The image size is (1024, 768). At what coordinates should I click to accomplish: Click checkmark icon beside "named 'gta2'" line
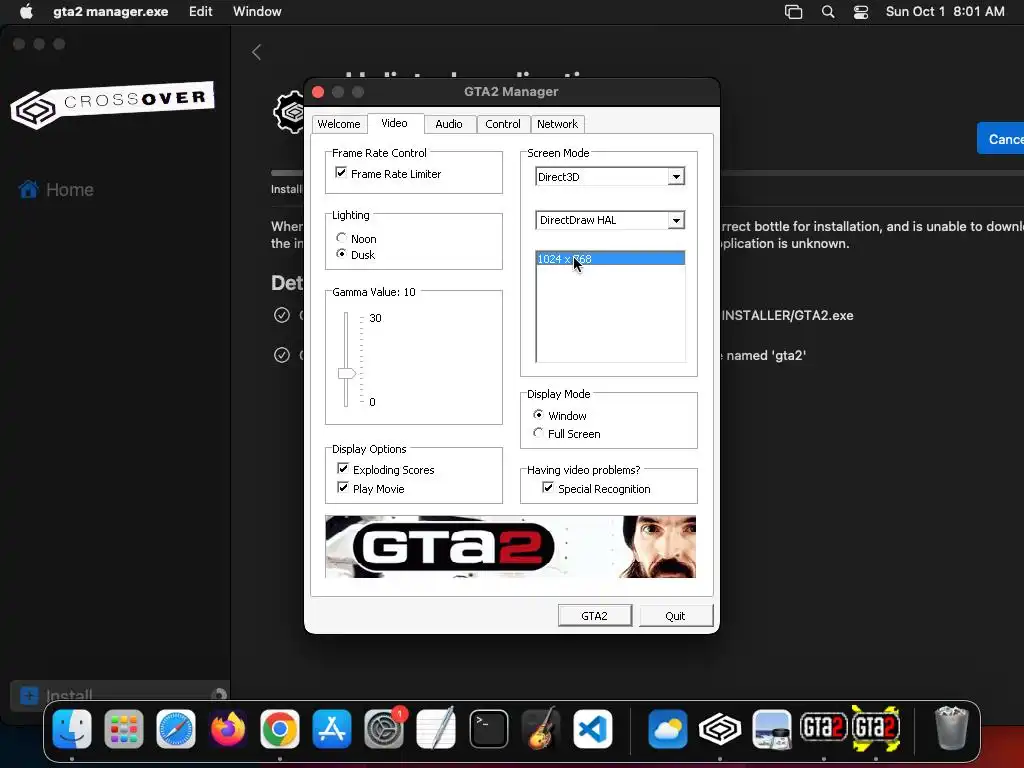[281, 355]
